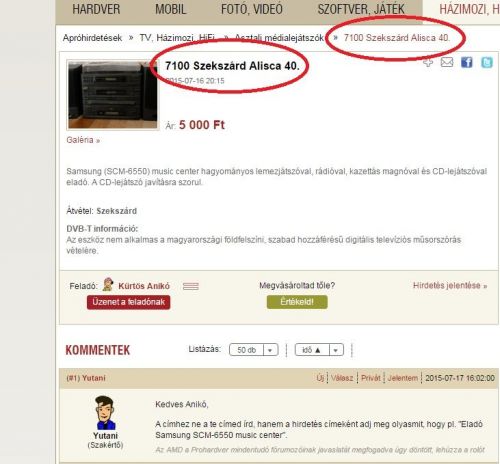Open the HÁZIMOZI tab
The width and height of the screenshot is (500, 464).
click(x=469, y=9)
